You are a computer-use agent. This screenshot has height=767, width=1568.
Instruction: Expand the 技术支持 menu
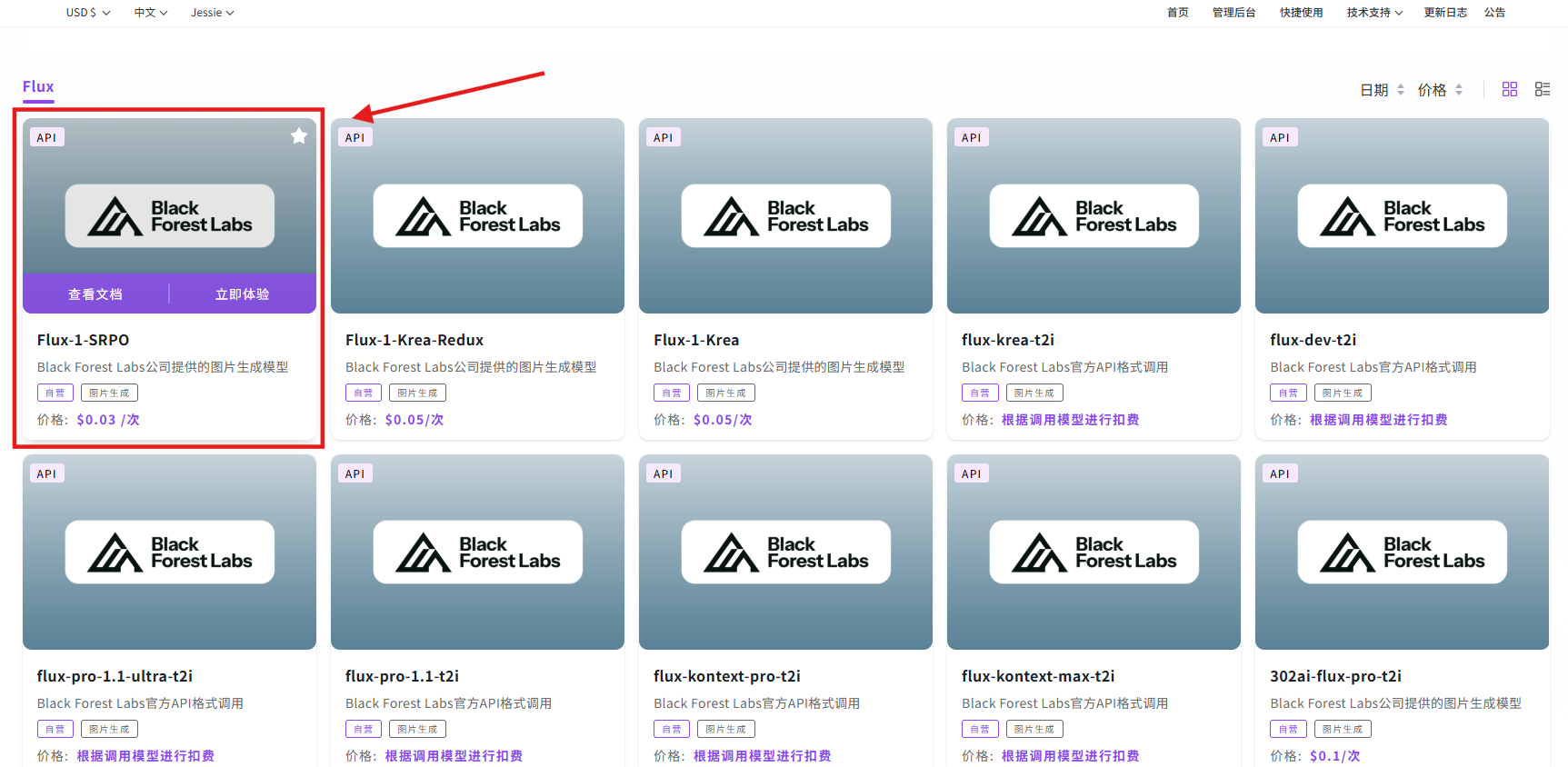(x=1374, y=13)
